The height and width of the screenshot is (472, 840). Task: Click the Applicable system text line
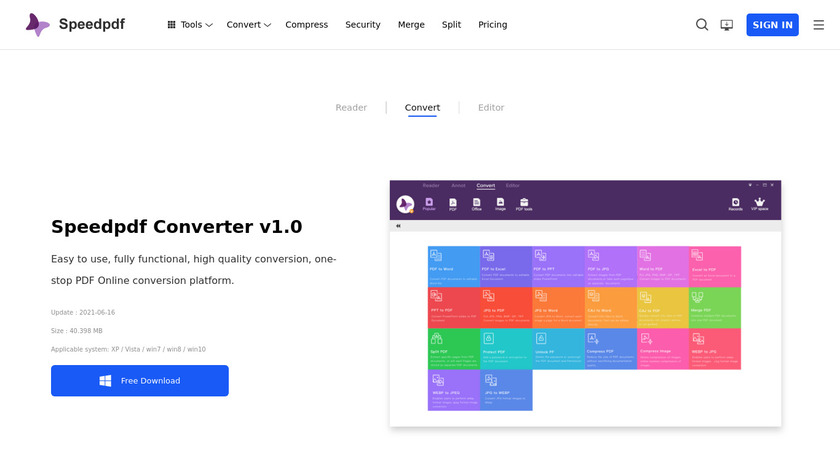point(128,349)
